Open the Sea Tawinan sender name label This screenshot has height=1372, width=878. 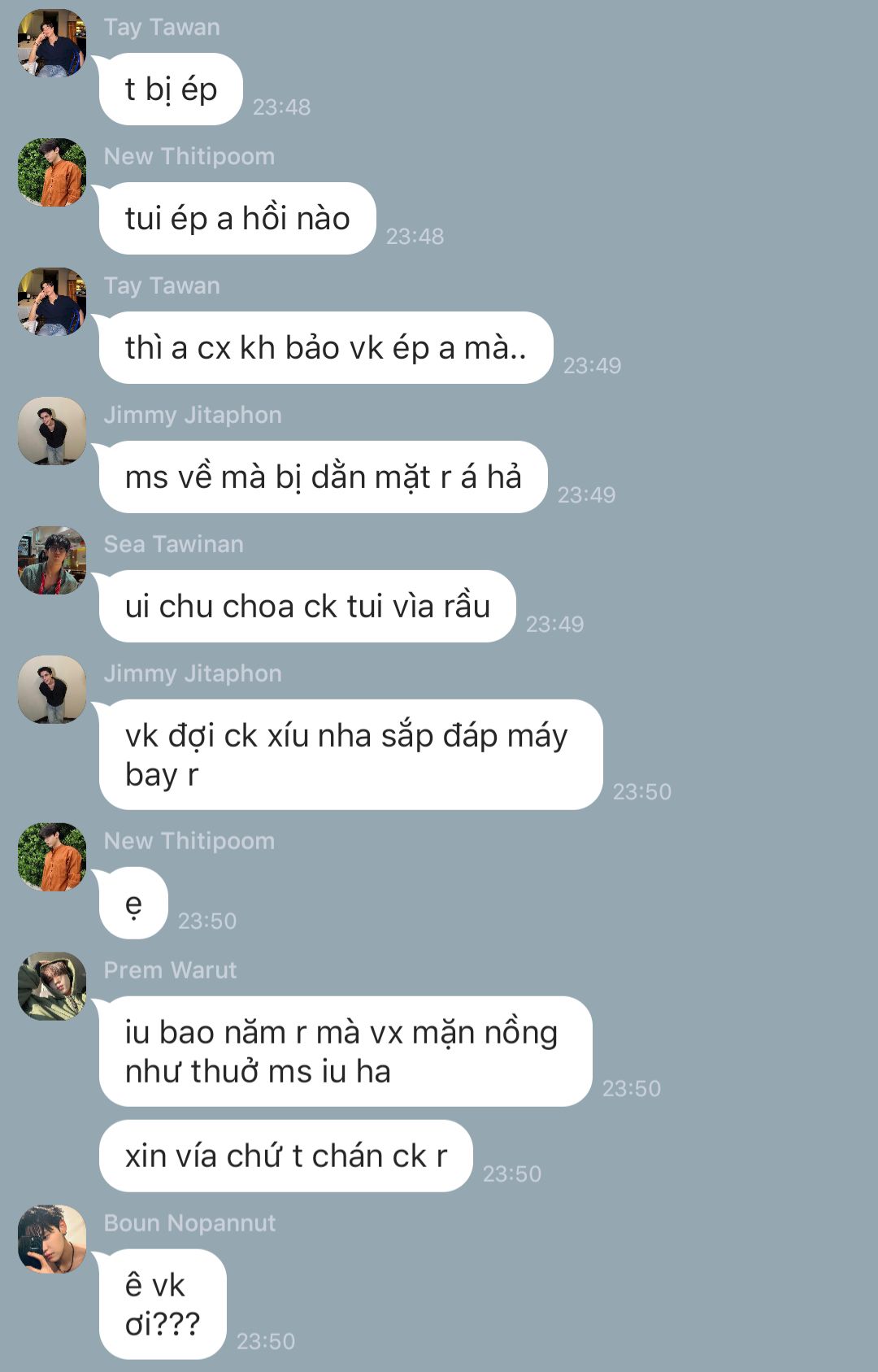pyautogui.click(x=174, y=544)
